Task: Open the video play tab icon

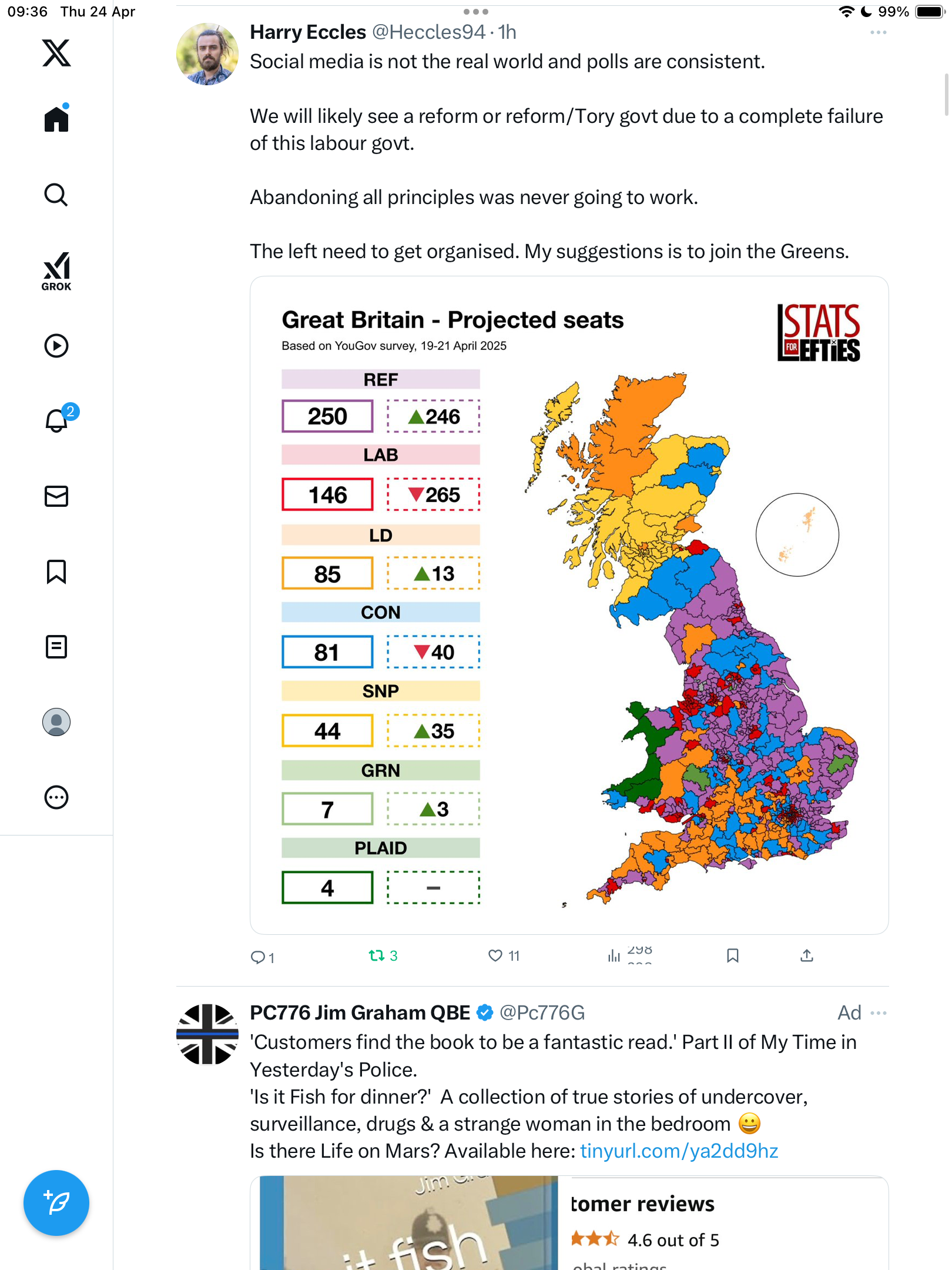Action: pyautogui.click(x=56, y=346)
